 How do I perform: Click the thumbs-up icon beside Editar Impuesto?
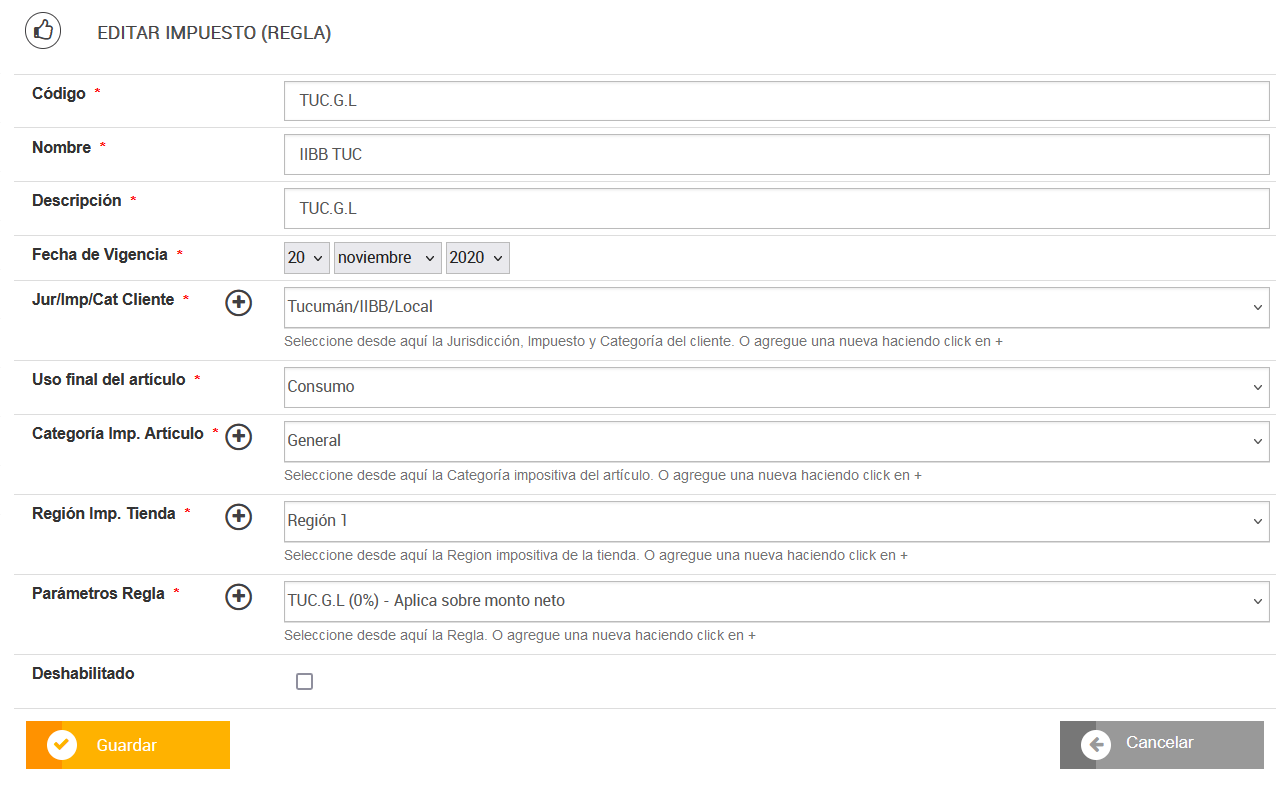(x=43, y=31)
